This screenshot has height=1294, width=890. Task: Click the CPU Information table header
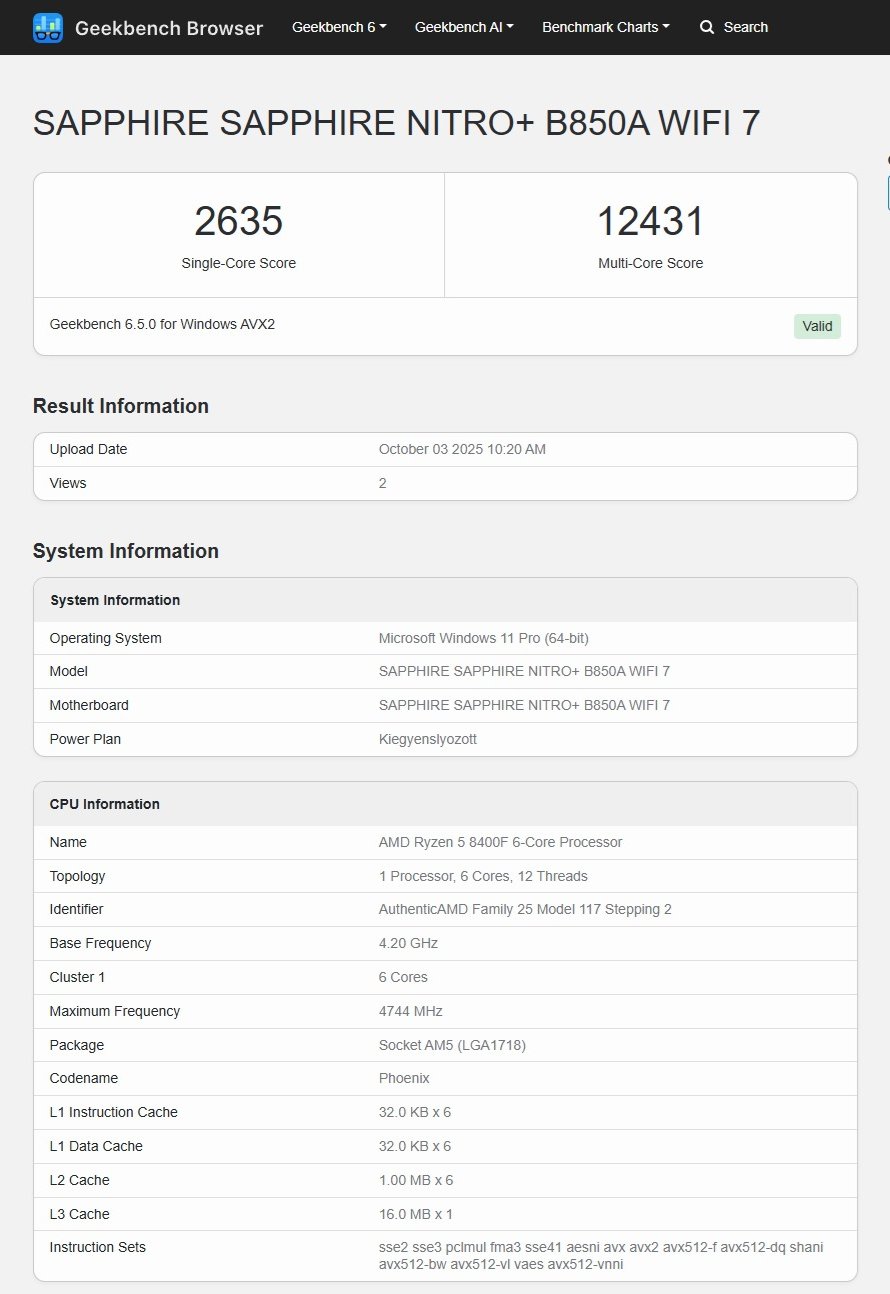[105, 804]
